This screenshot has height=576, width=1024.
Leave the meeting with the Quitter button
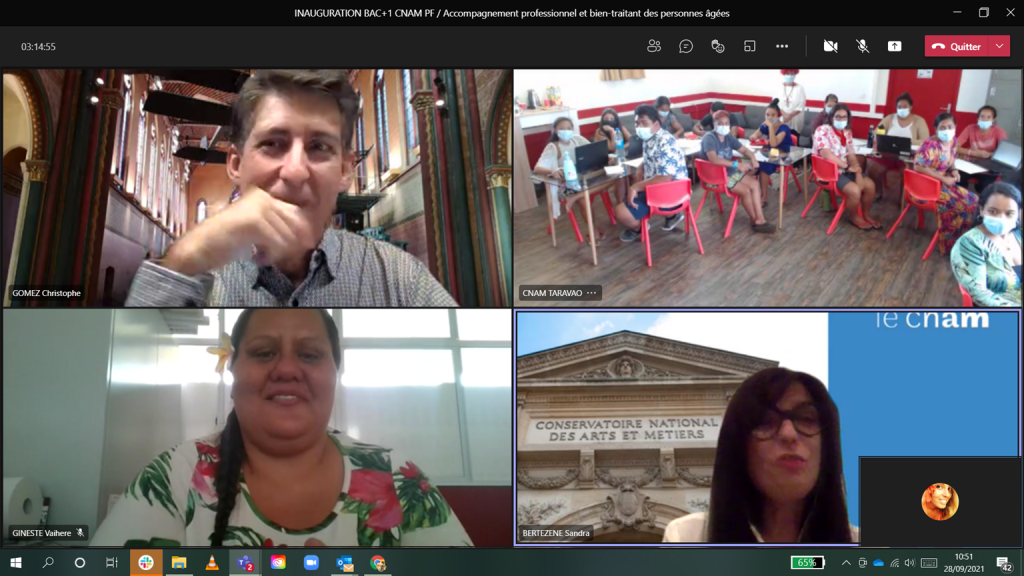click(958, 46)
